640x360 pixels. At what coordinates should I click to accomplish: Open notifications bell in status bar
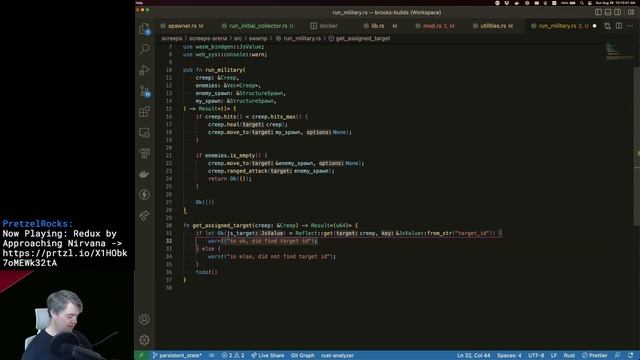point(631,356)
